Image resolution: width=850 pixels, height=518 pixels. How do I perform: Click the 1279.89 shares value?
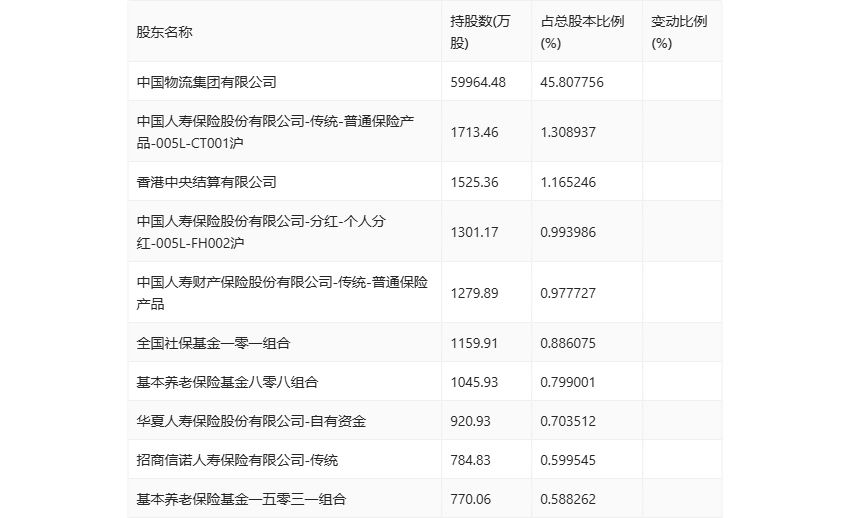(x=474, y=293)
